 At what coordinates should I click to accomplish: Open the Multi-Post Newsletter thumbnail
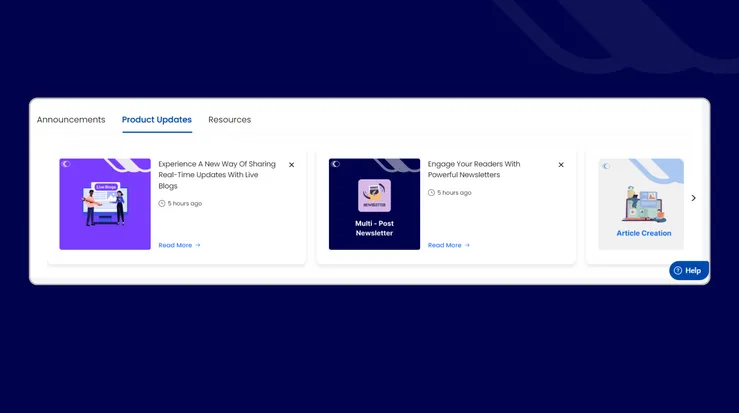coord(374,204)
